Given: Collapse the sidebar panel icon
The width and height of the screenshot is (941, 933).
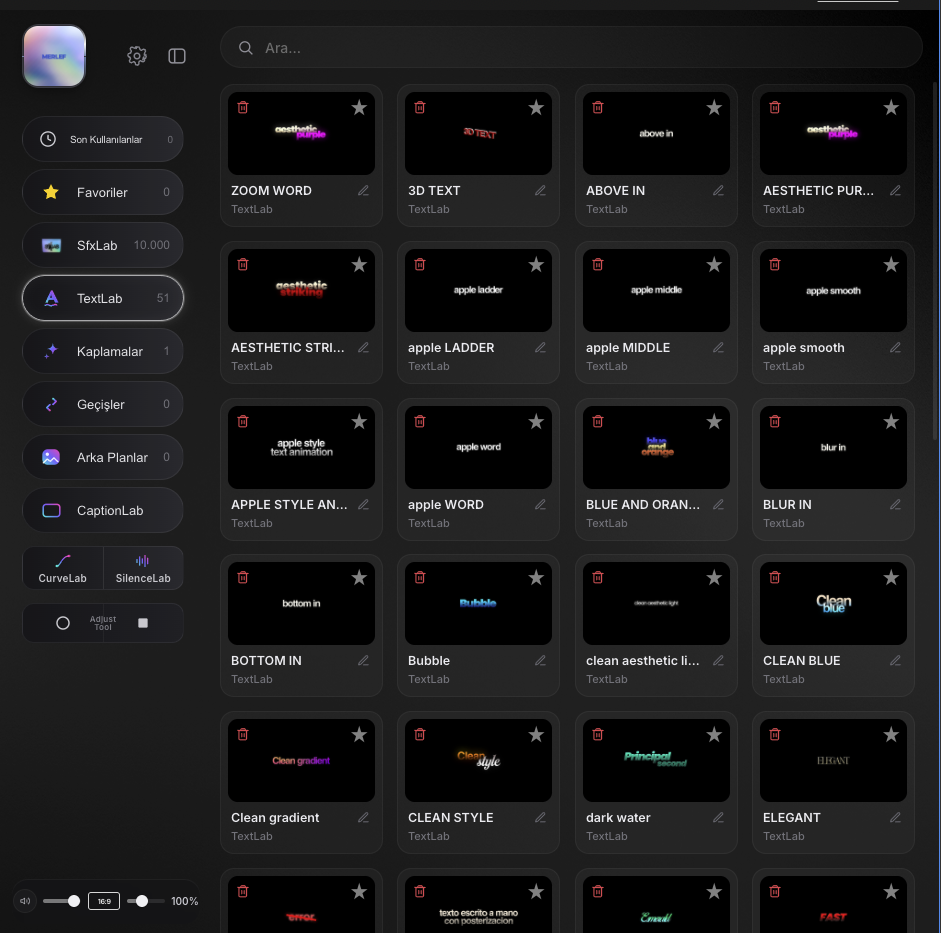Looking at the screenshot, I should [x=176, y=56].
